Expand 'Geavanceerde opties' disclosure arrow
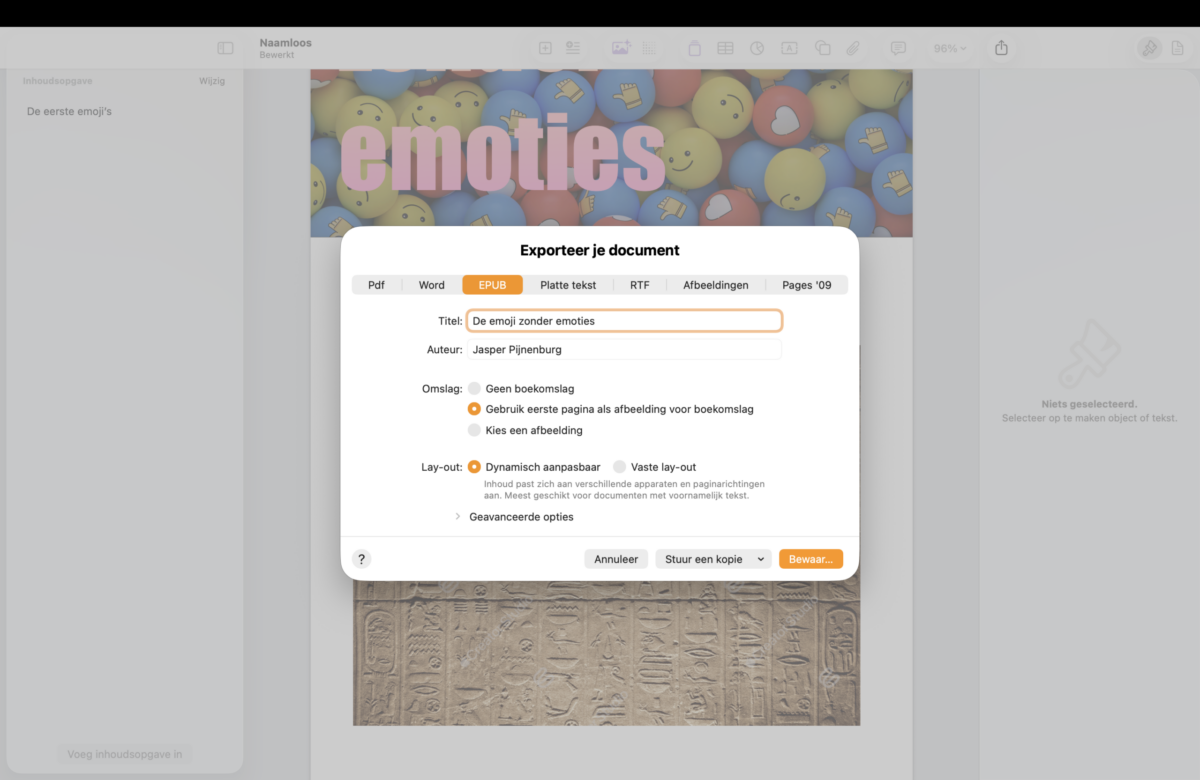 tap(458, 517)
